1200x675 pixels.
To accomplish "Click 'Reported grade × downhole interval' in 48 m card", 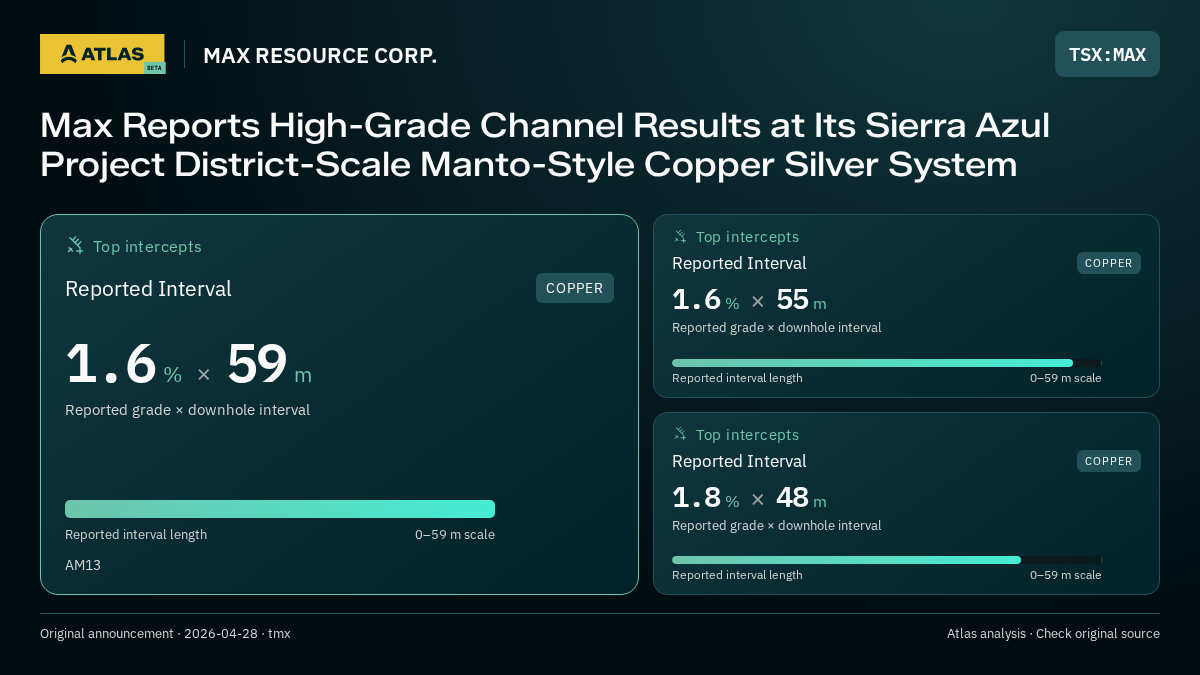I will coord(777,526).
